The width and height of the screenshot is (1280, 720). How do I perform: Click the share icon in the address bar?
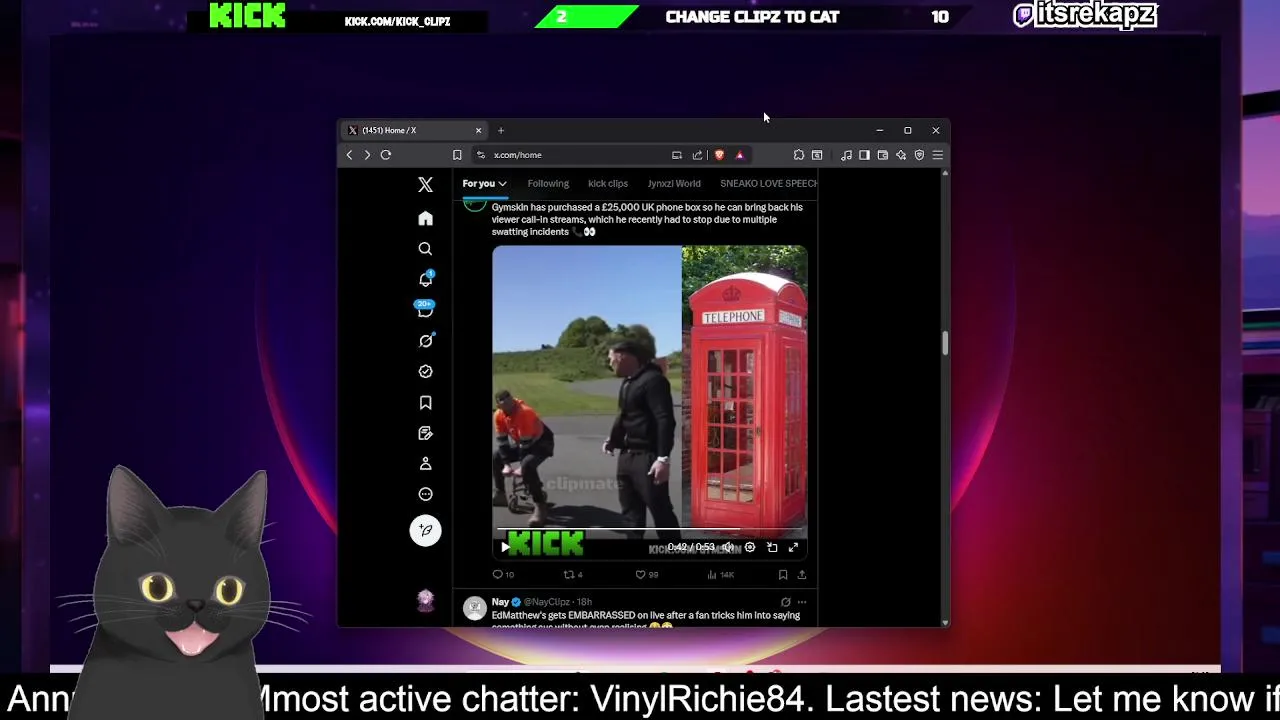click(x=697, y=155)
